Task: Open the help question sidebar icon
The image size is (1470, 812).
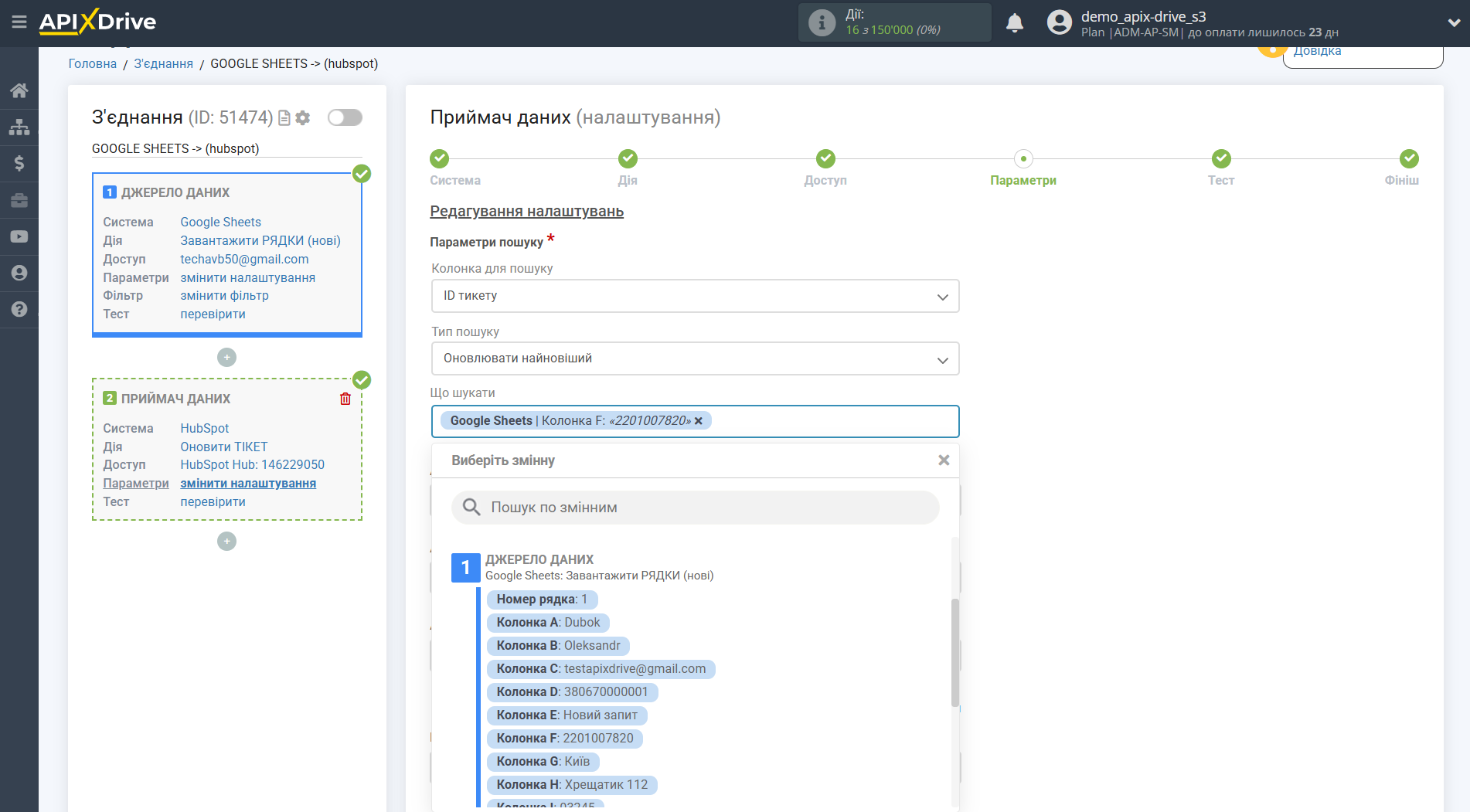Action: click(x=19, y=309)
